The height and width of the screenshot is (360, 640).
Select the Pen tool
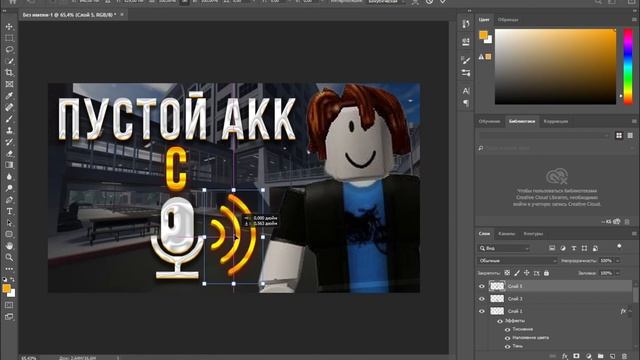point(9,200)
